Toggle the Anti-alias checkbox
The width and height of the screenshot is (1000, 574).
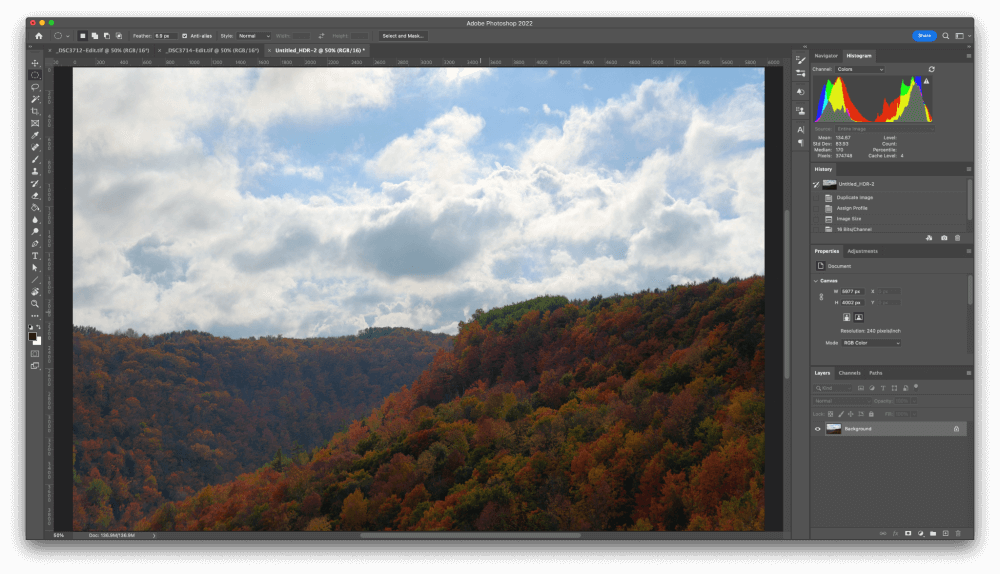[x=185, y=36]
